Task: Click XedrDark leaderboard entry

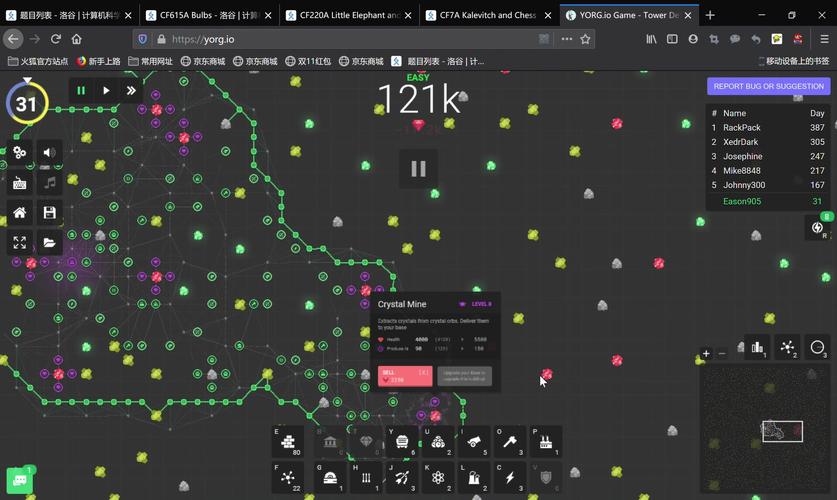Action: tap(768, 142)
